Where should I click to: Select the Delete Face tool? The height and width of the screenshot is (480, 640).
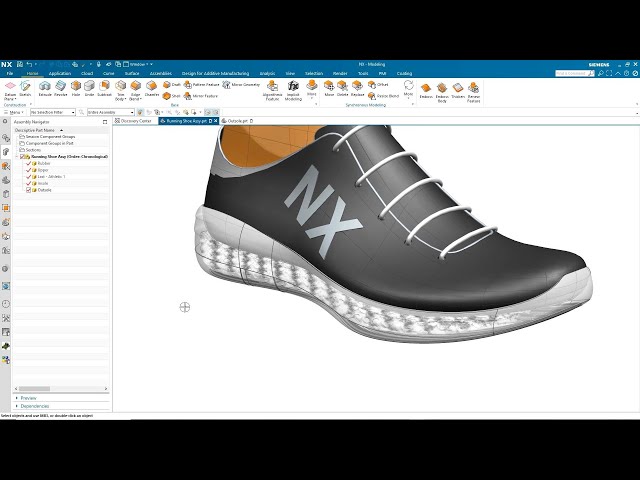[x=342, y=89]
